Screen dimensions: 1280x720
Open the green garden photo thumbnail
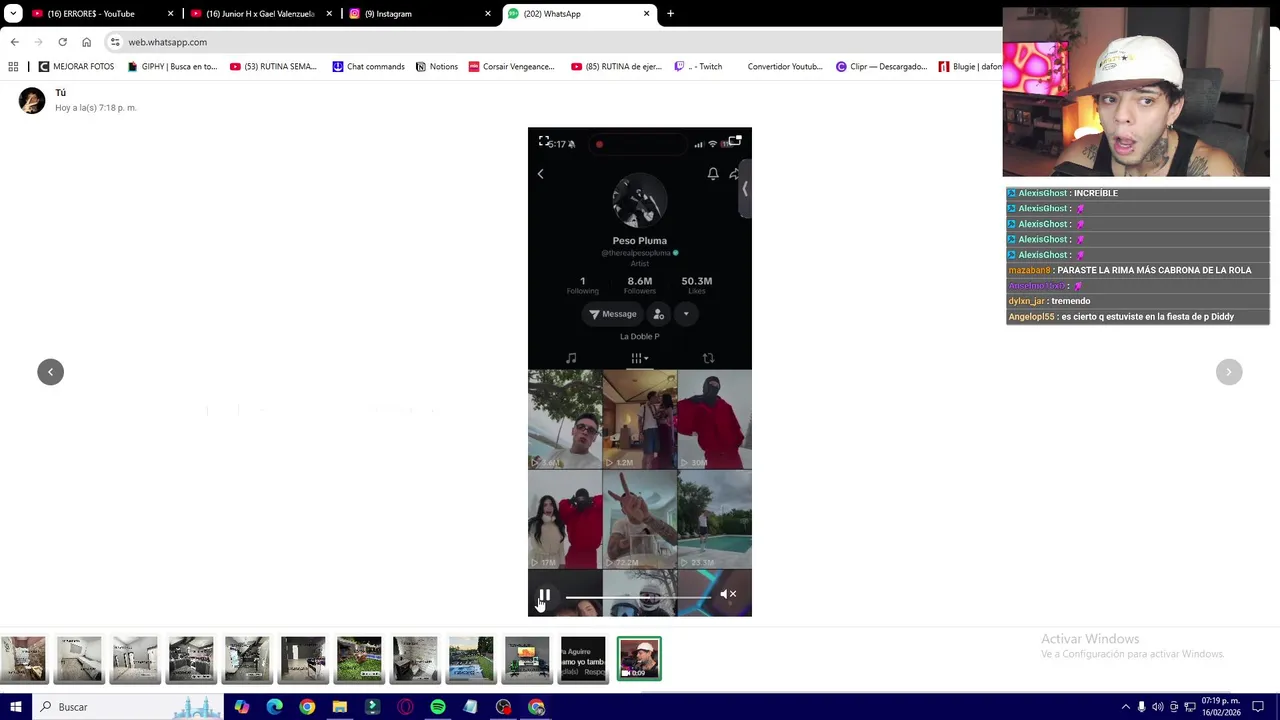coord(359,659)
